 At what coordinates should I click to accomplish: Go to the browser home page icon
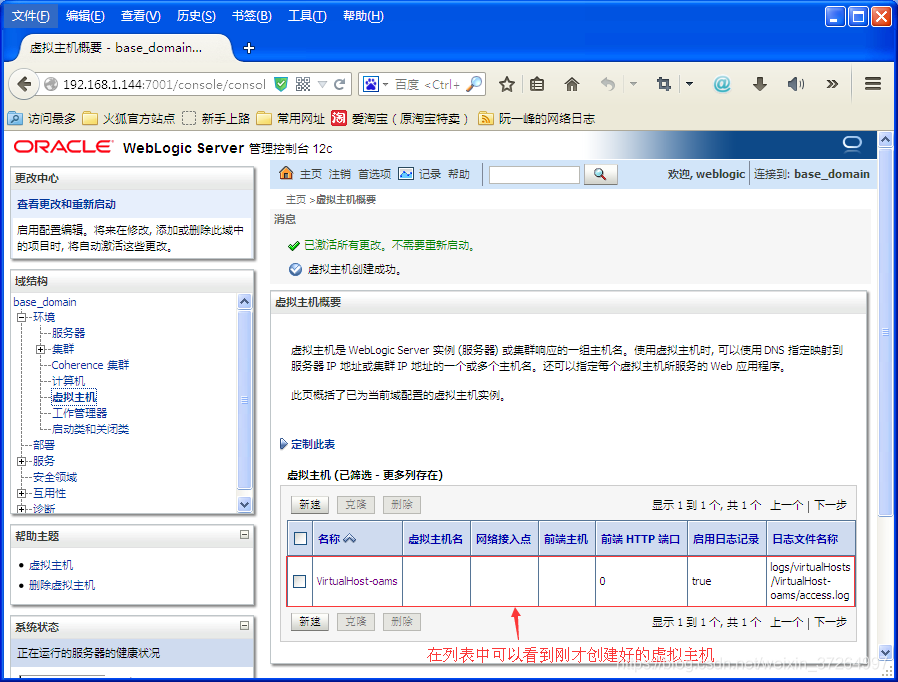click(572, 85)
